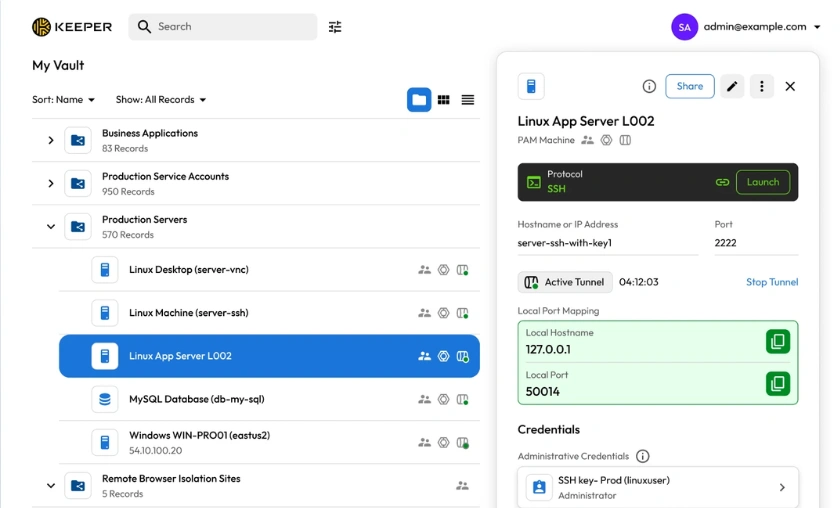Click the Search input field
The height and width of the screenshot is (508, 840).
point(223,26)
